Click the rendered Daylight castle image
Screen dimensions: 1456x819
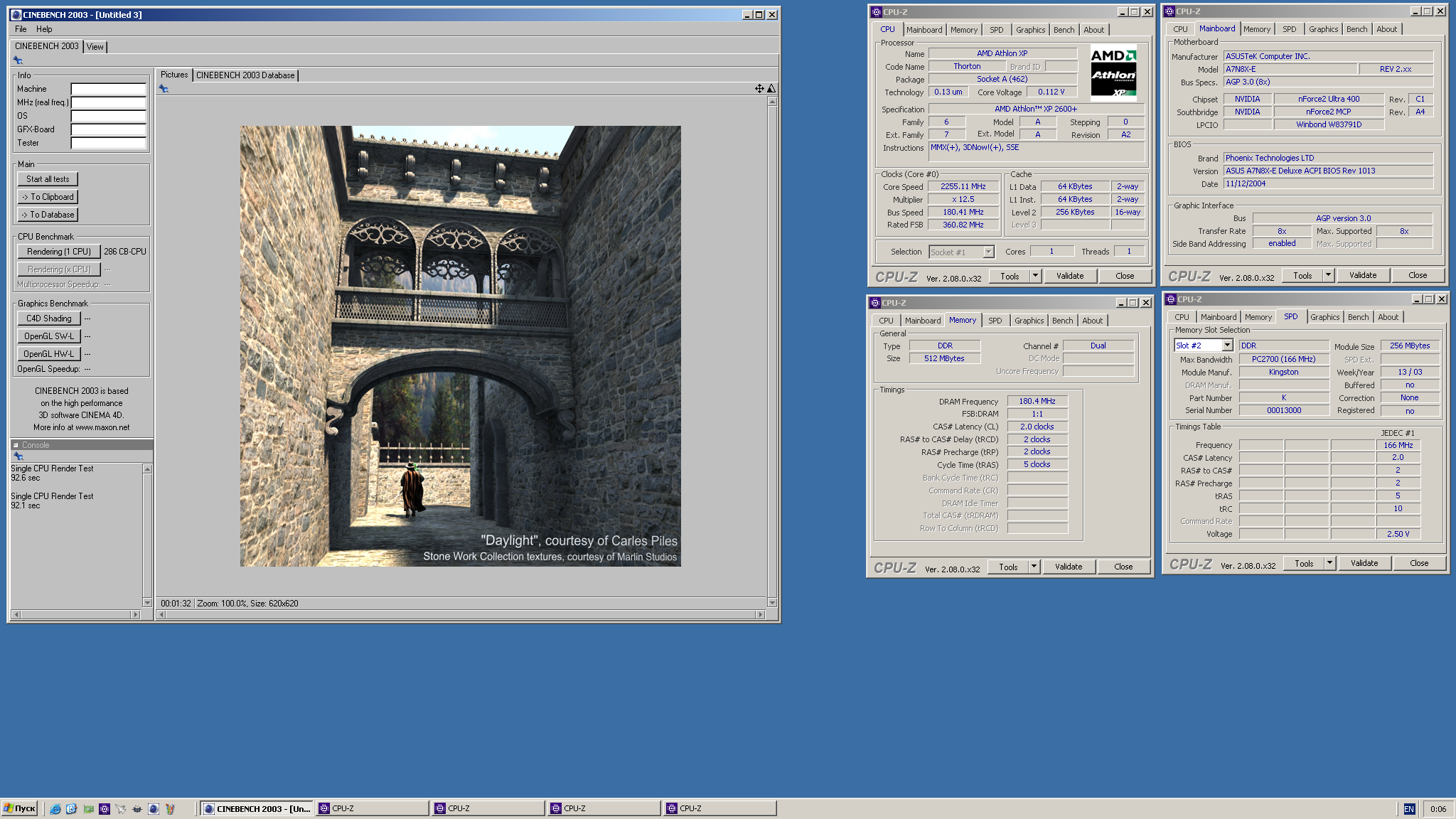(460, 346)
